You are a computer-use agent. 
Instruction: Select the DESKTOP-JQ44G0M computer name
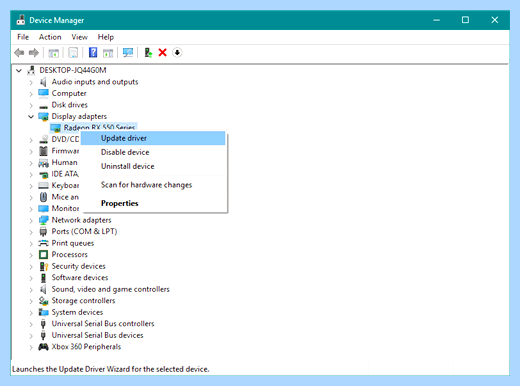pyautogui.click(x=73, y=70)
